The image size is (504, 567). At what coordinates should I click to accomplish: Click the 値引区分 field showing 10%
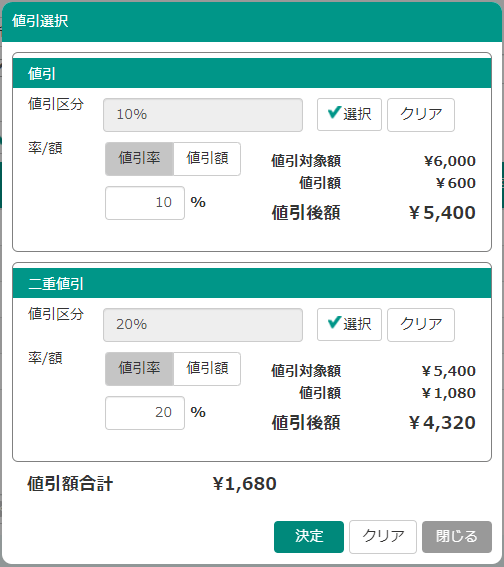point(203,115)
